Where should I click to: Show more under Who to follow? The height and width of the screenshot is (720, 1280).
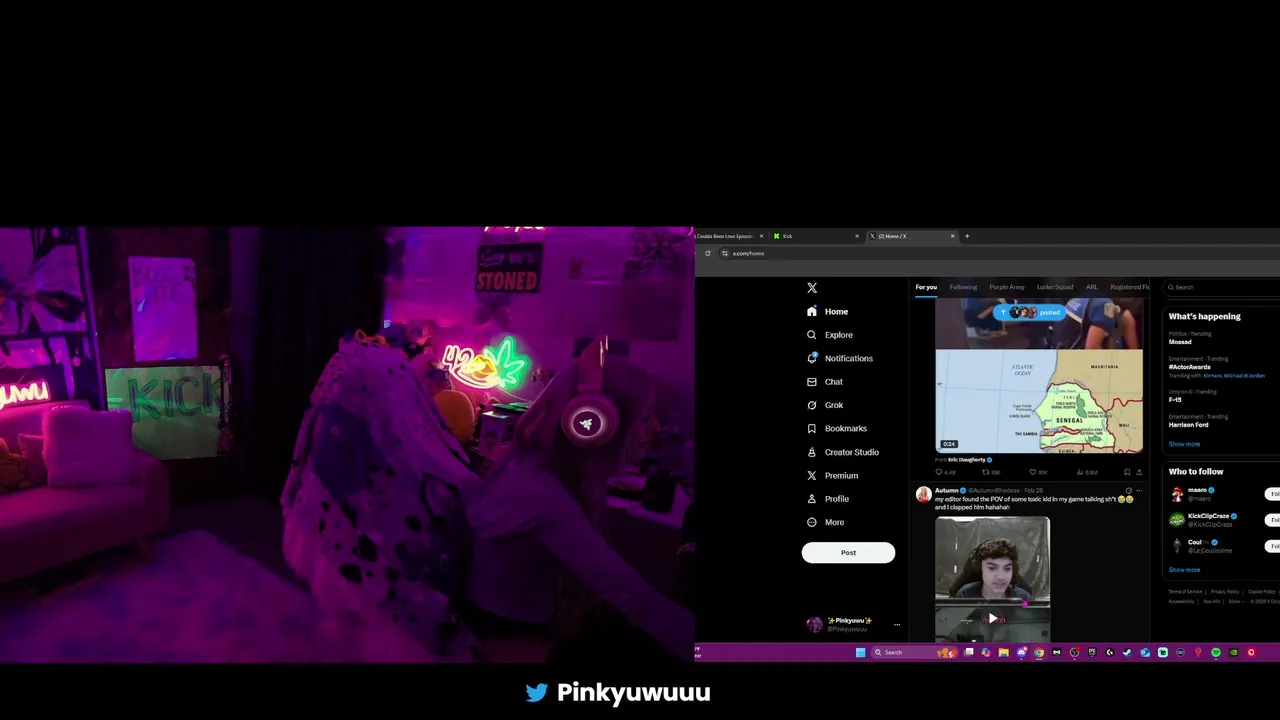(1184, 570)
